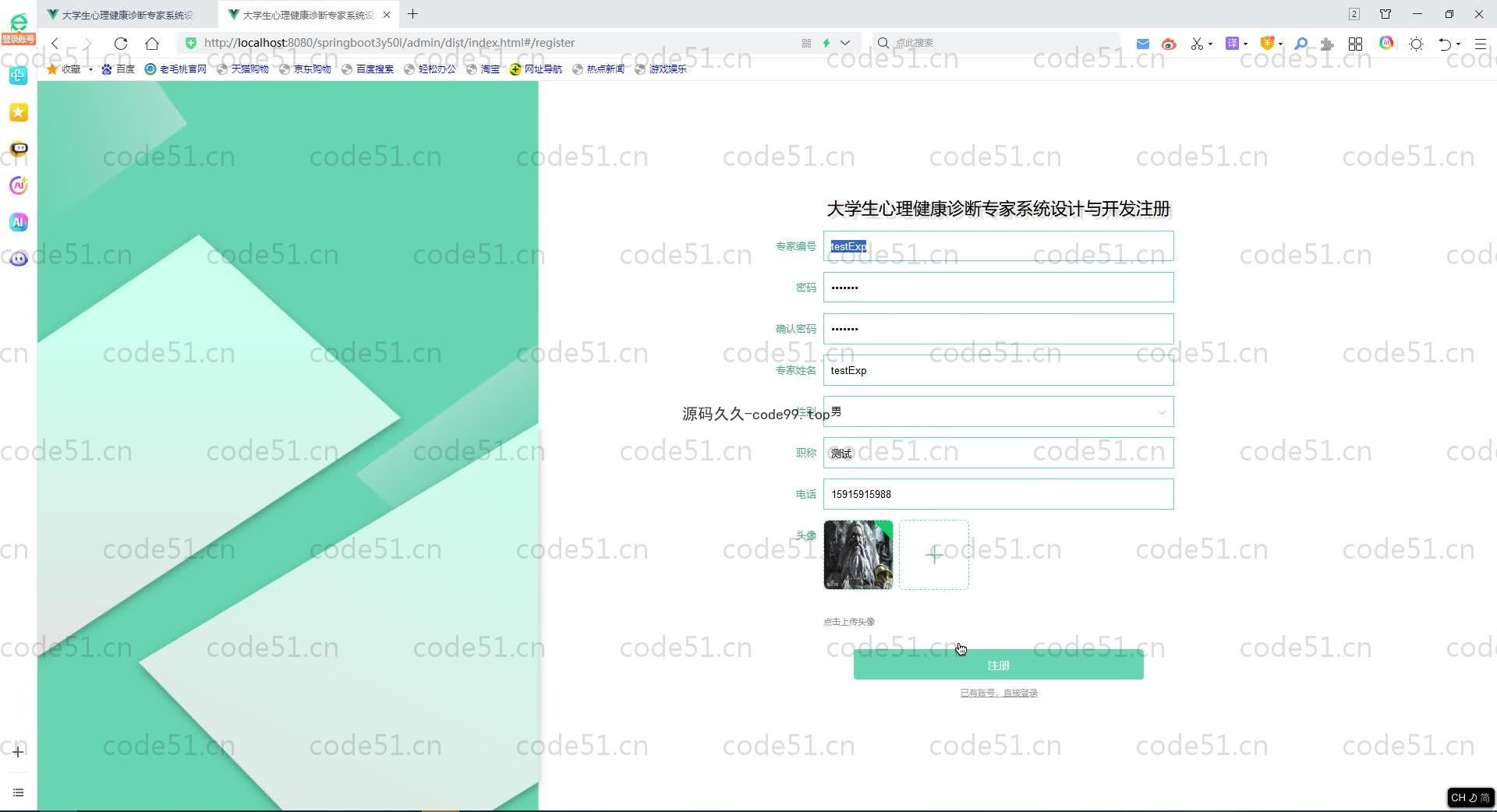The height and width of the screenshot is (812, 1497).
Task: Open the blue mail envelope icon
Action: click(x=1143, y=44)
